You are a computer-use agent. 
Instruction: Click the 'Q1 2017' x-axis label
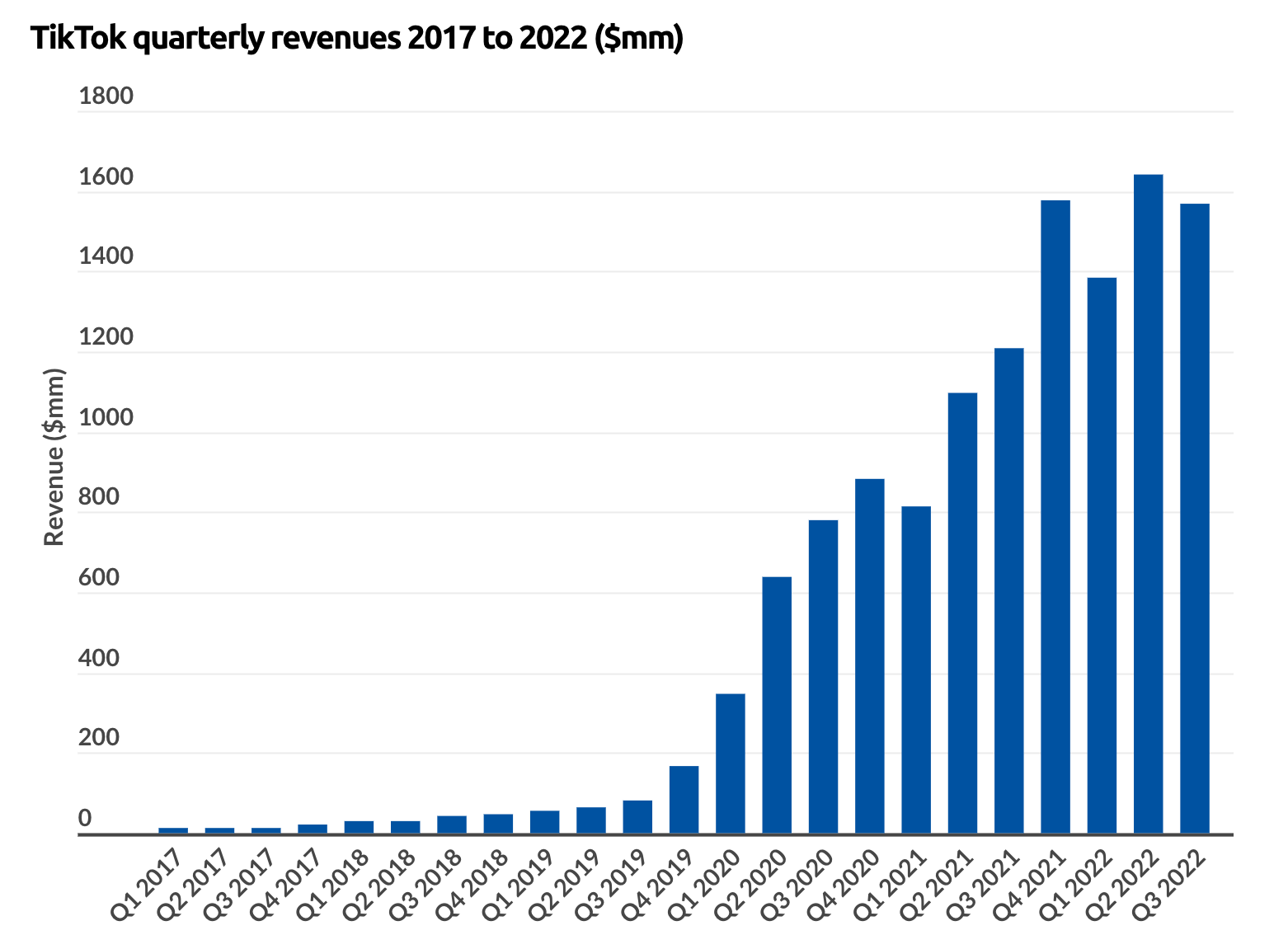click(148, 886)
